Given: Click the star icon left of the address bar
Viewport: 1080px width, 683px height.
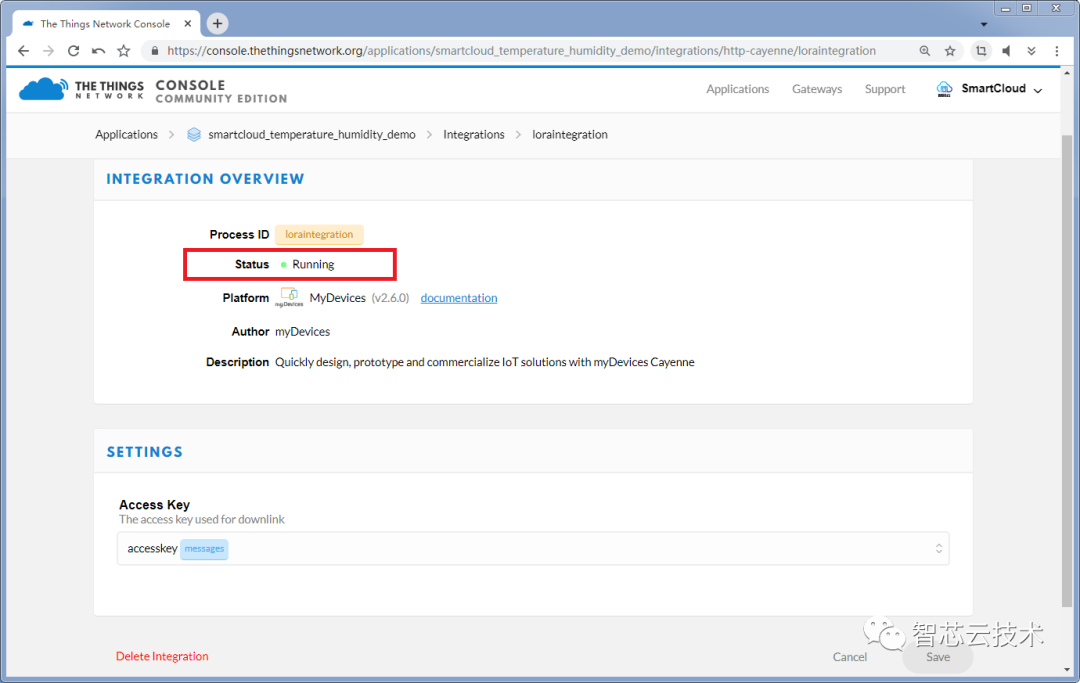Looking at the screenshot, I should [x=123, y=50].
